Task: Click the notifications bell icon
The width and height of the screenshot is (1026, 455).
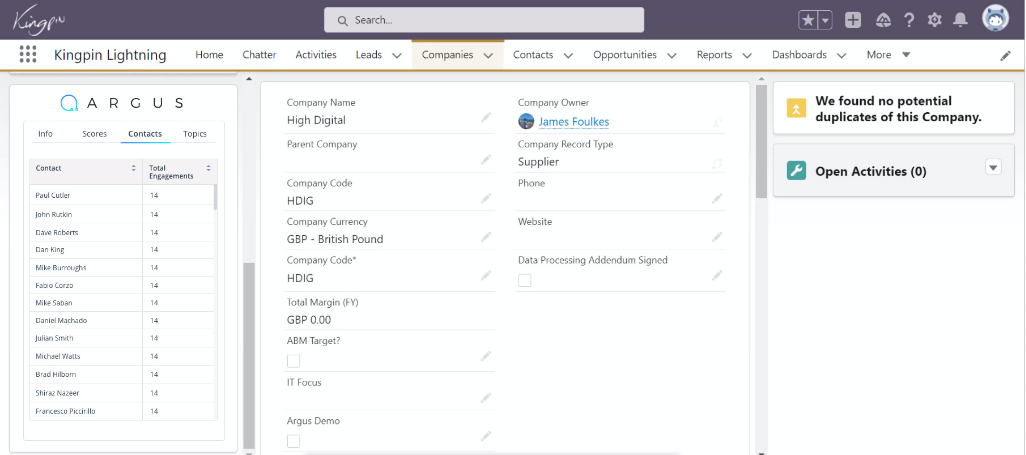Action: (x=960, y=20)
